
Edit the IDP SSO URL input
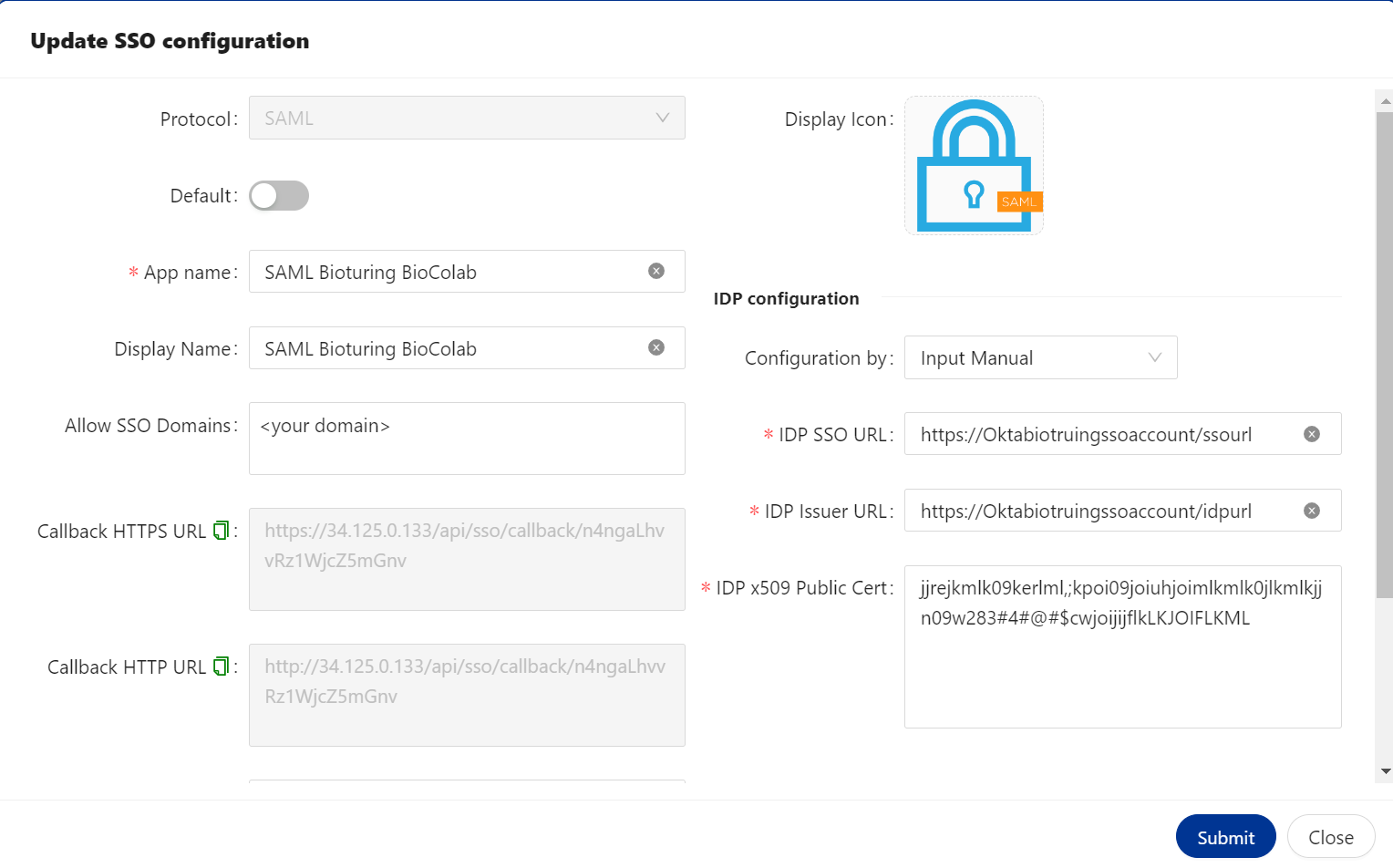point(1123,434)
